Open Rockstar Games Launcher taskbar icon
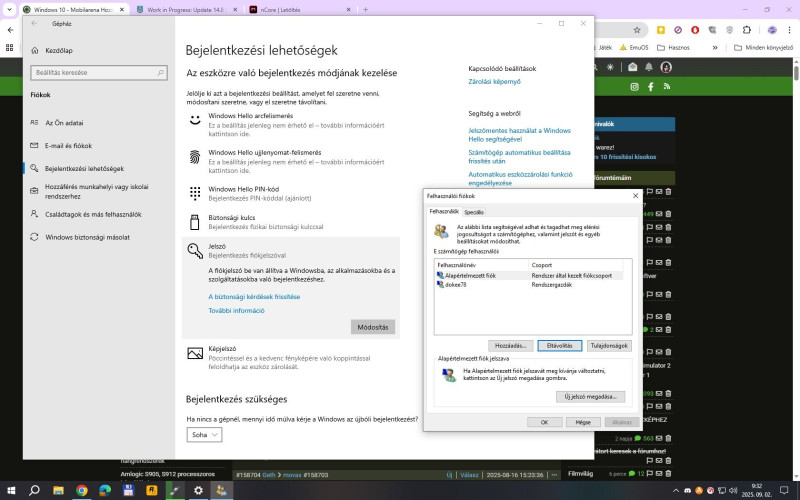Viewport: 800px width, 500px height. [152, 490]
